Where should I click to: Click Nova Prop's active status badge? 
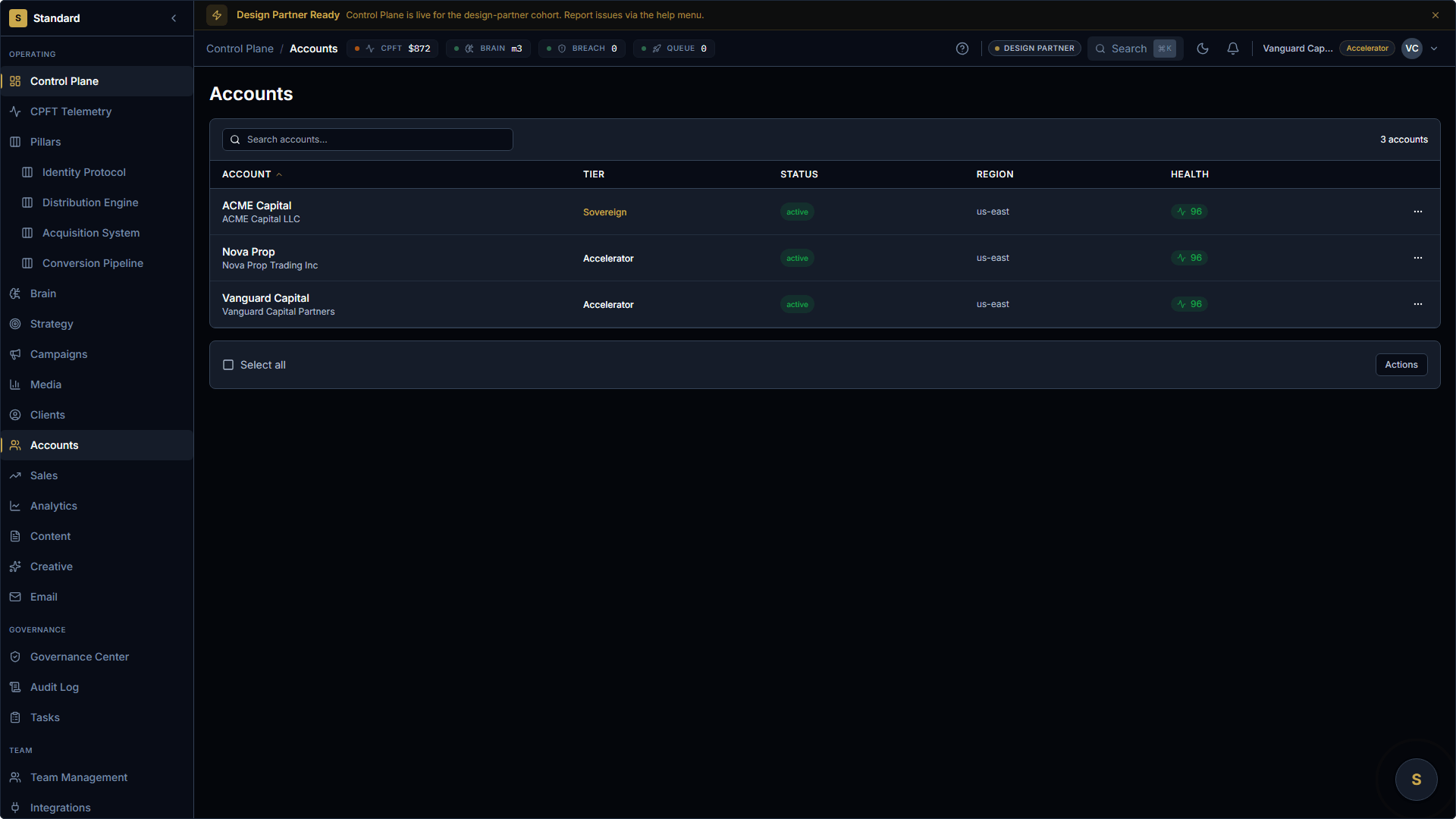click(x=797, y=258)
